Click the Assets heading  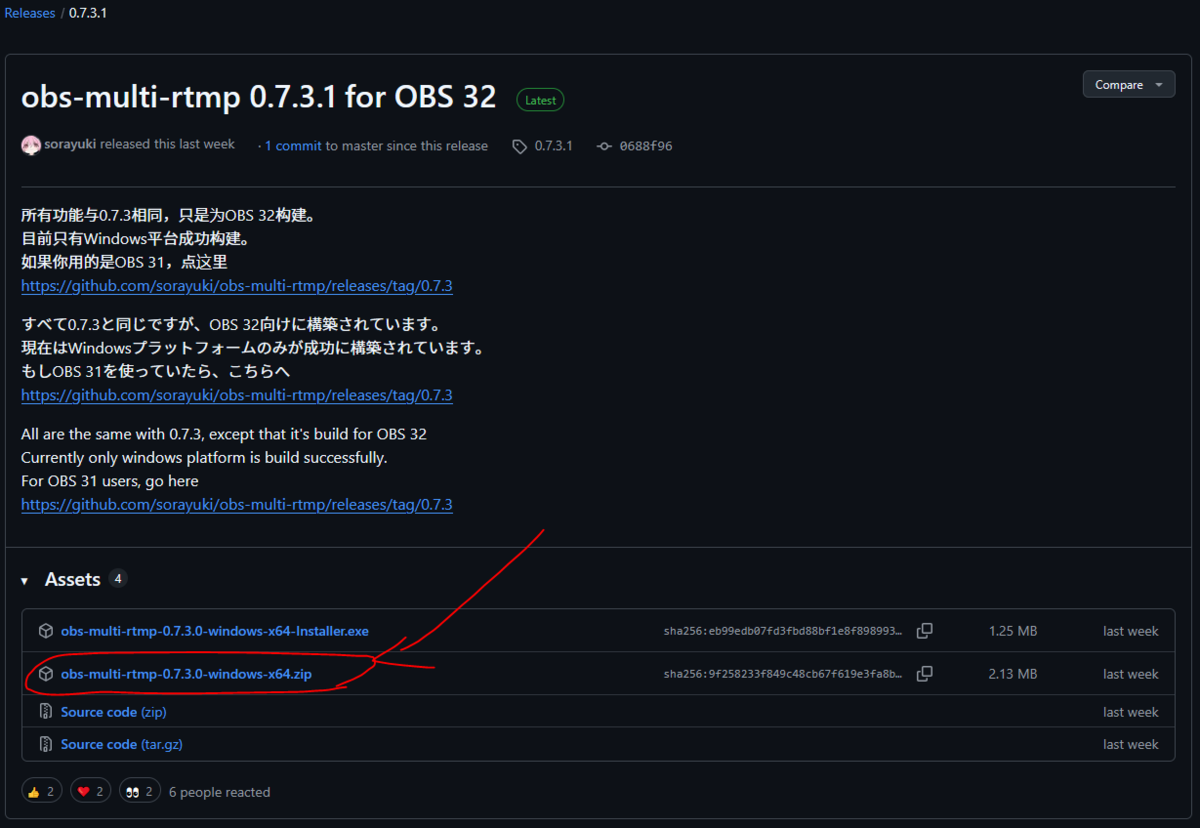point(73,580)
